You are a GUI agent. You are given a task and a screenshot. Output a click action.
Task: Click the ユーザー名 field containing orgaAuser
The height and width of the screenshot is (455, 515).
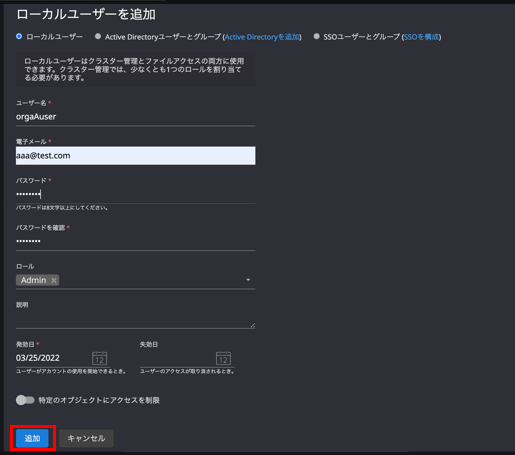pos(135,117)
